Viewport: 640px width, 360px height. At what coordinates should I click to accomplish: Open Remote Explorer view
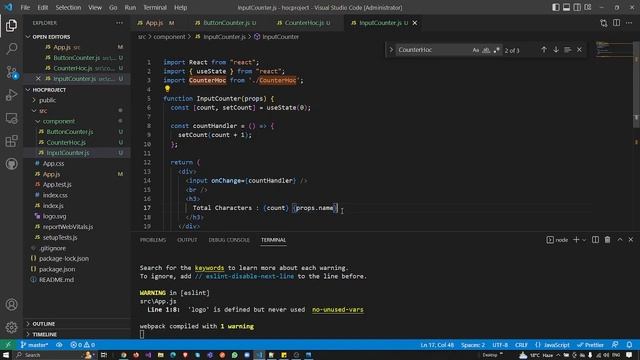pyautogui.click(x=11, y=118)
